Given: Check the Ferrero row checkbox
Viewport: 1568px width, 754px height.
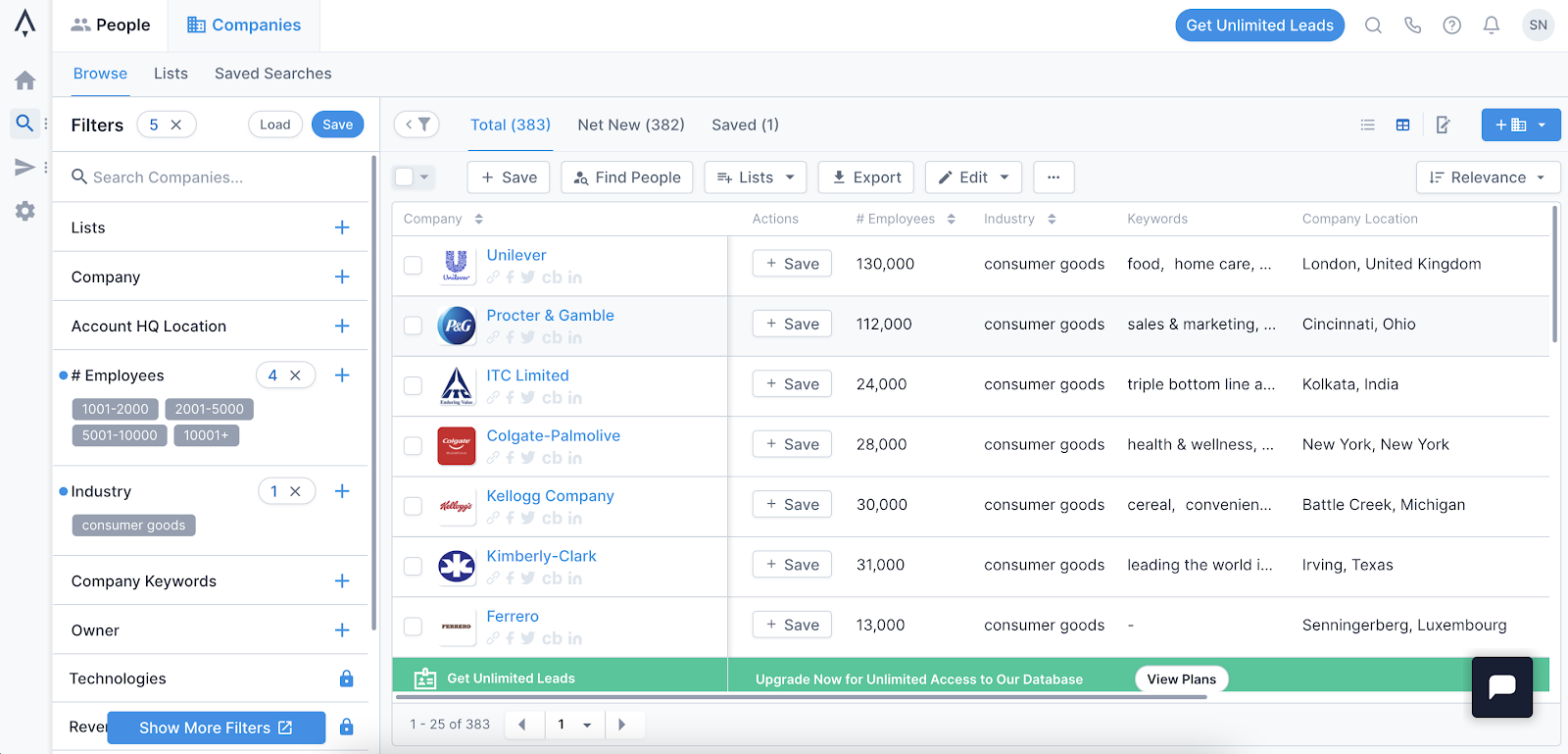Looking at the screenshot, I should pyautogui.click(x=414, y=626).
